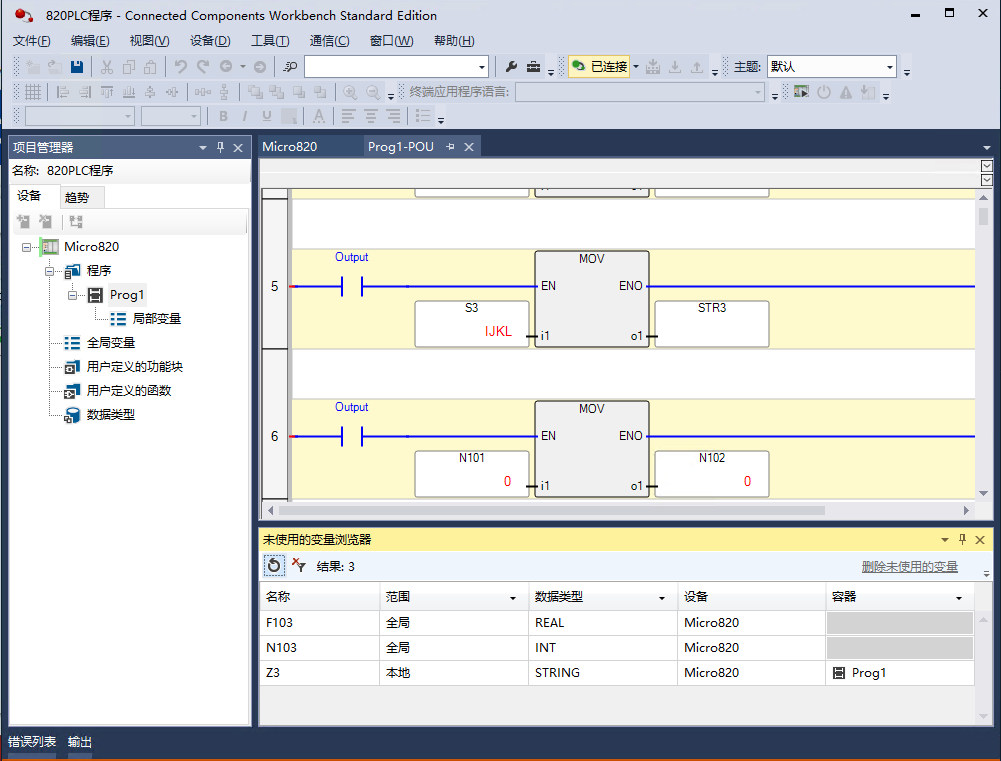Switch to the Micro820 tab
Image resolution: width=1001 pixels, height=761 pixels.
pyautogui.click(x=290, y=147)
